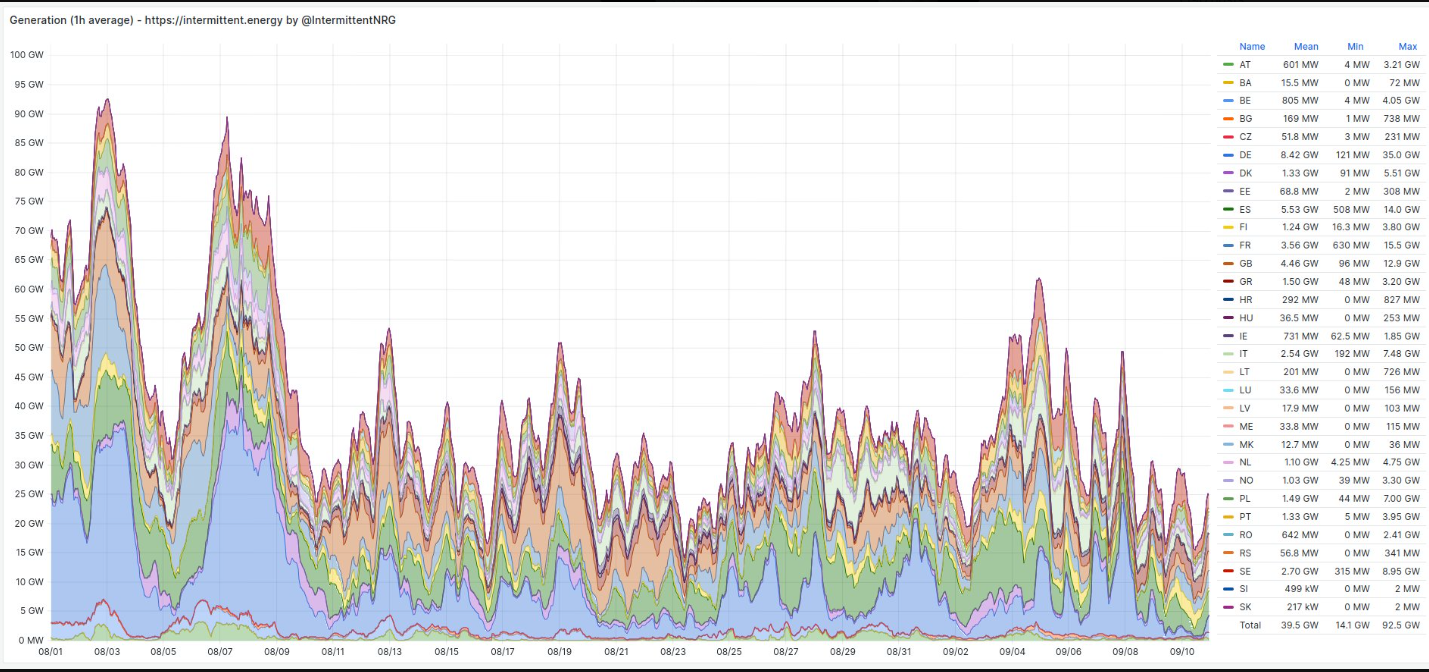Toggle the EE series in legend

1244,191
